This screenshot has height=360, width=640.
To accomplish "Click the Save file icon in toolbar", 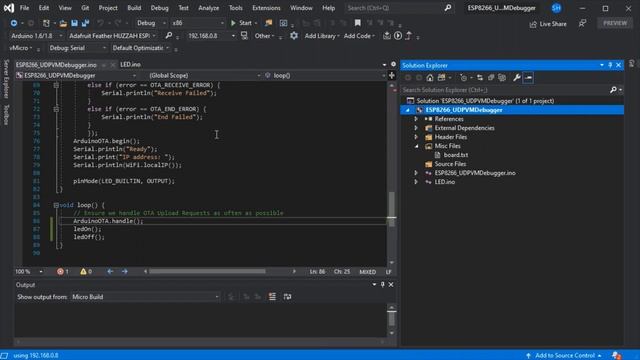I will 74,23.
